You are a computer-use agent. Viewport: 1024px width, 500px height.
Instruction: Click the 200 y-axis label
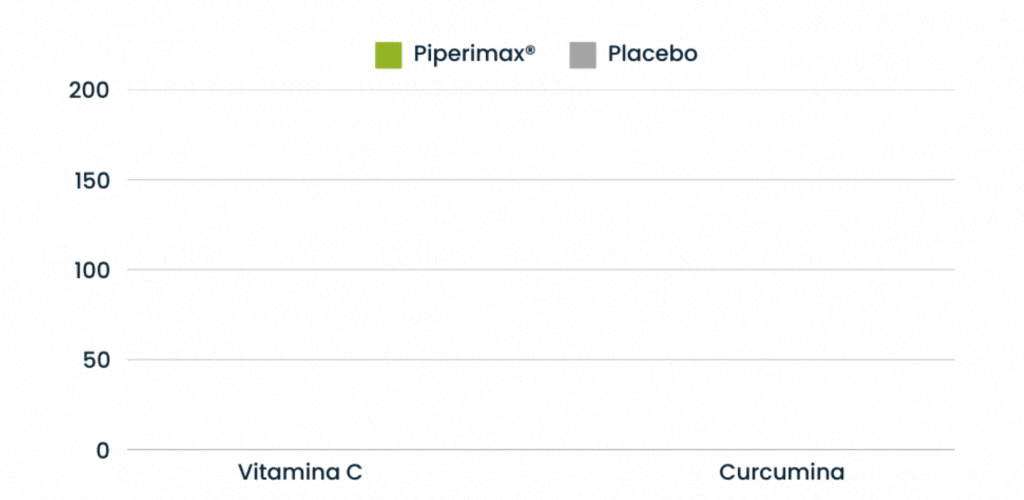coord(90,90)
